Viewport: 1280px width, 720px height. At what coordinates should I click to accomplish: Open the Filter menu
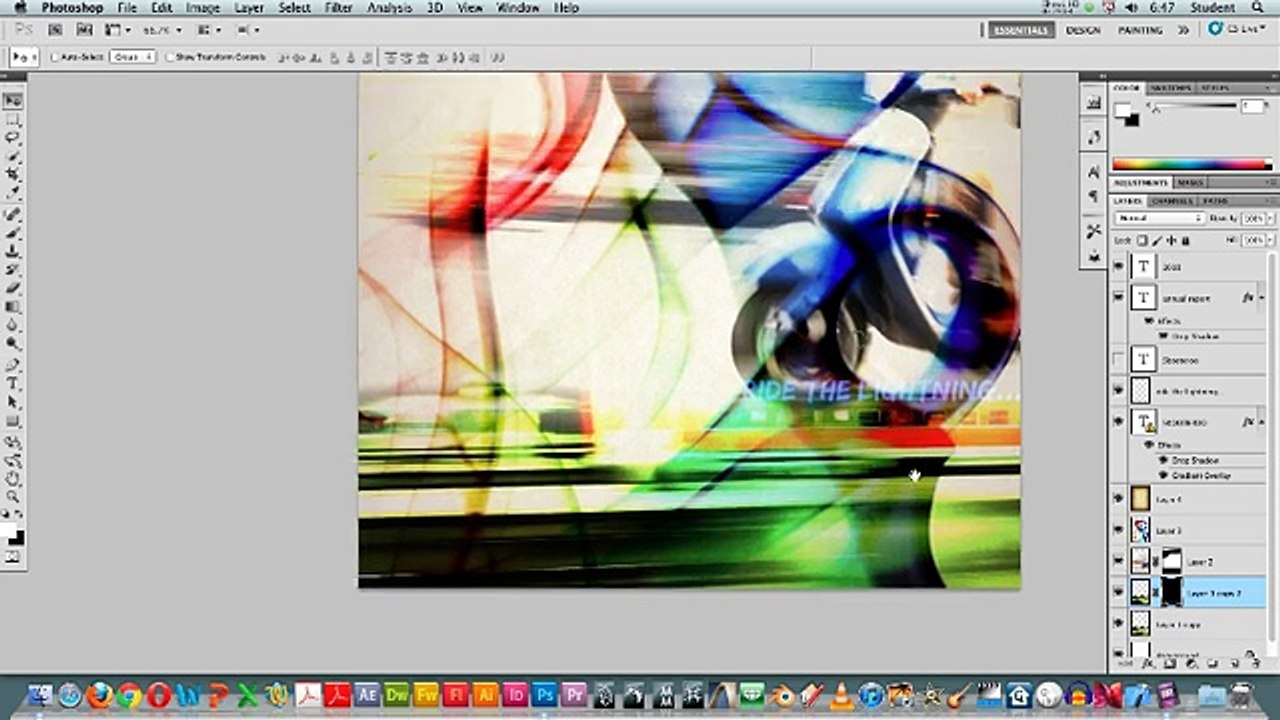point(339,7)
